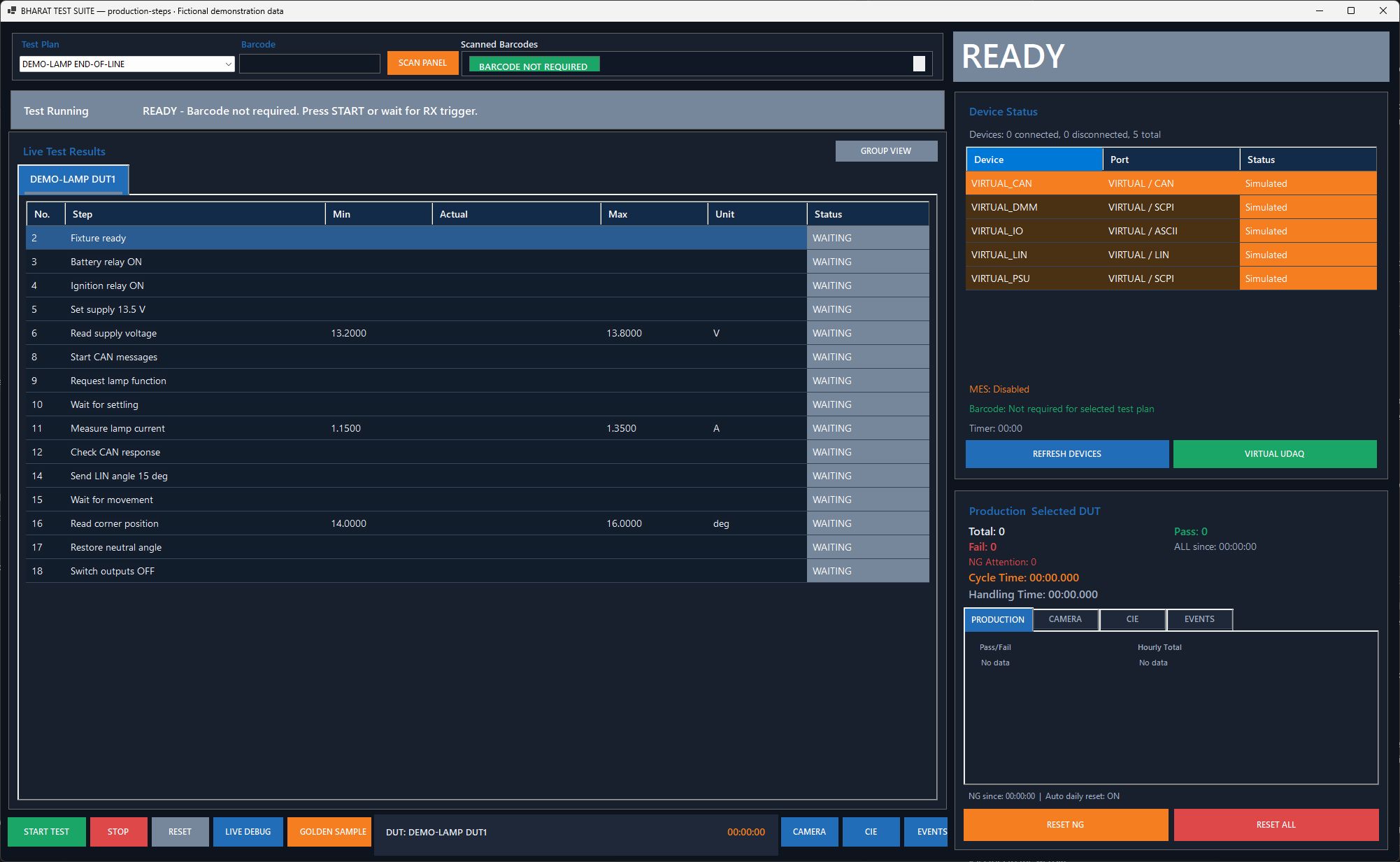The width and height of the screenshot is (1400, 862).
Task: Switch to the CAMERA tab in production panel
Action: (x=1065, y=619)
